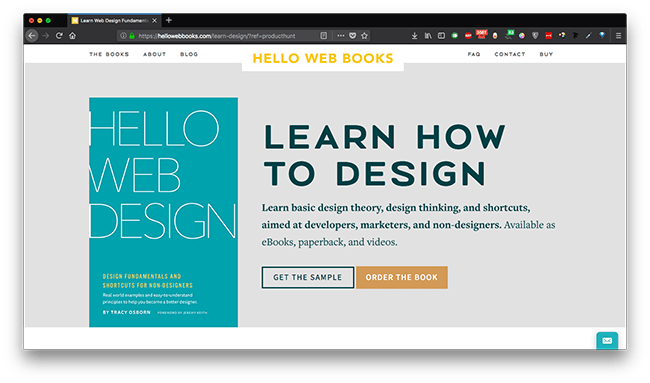This screenshot has width=650, height=383.
Task: Click the yellow minimize window button
Action: pos(40,20)
